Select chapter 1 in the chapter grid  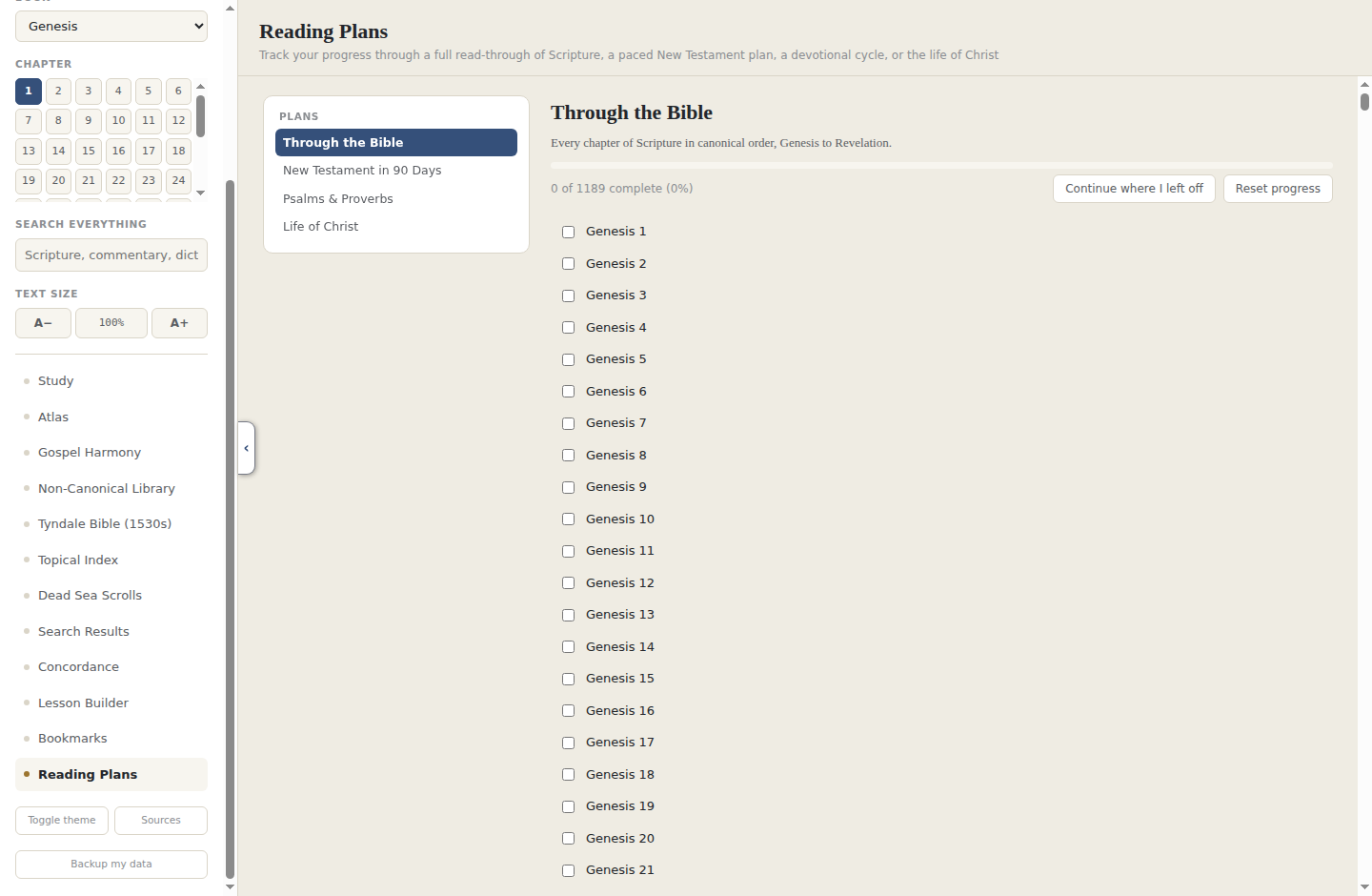coord(29,92)
